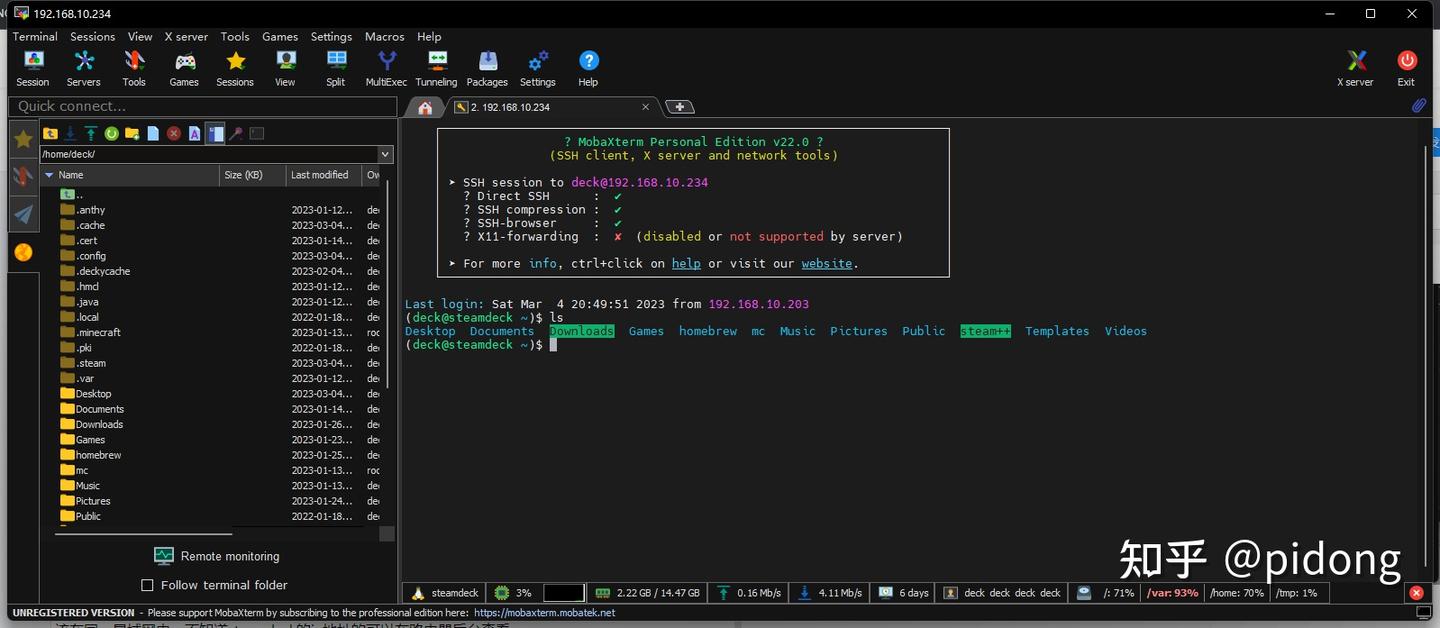Select the Upload file icon in SFTP toolbar
This screenshot has height=628, width=1440.
pyautogui.click(x=89, y=133)
